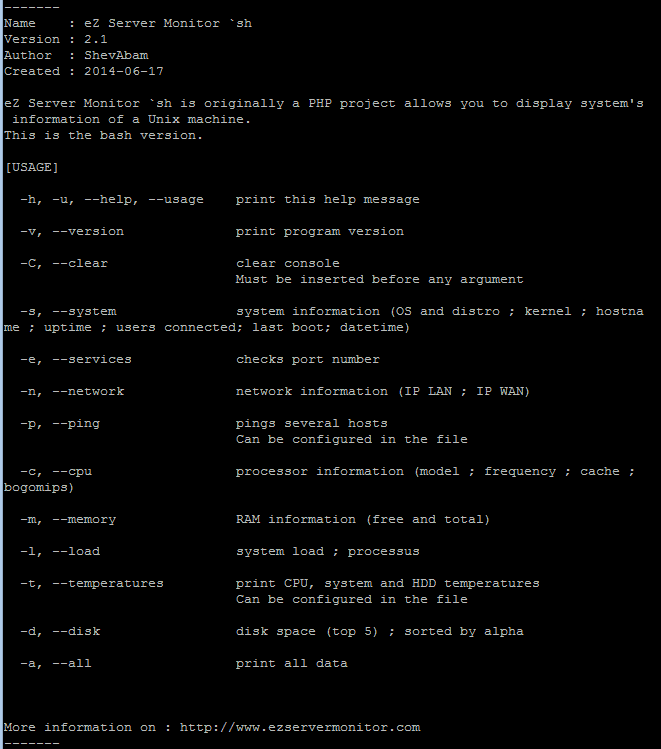Click the --all option flag

[x=72, y=663]
